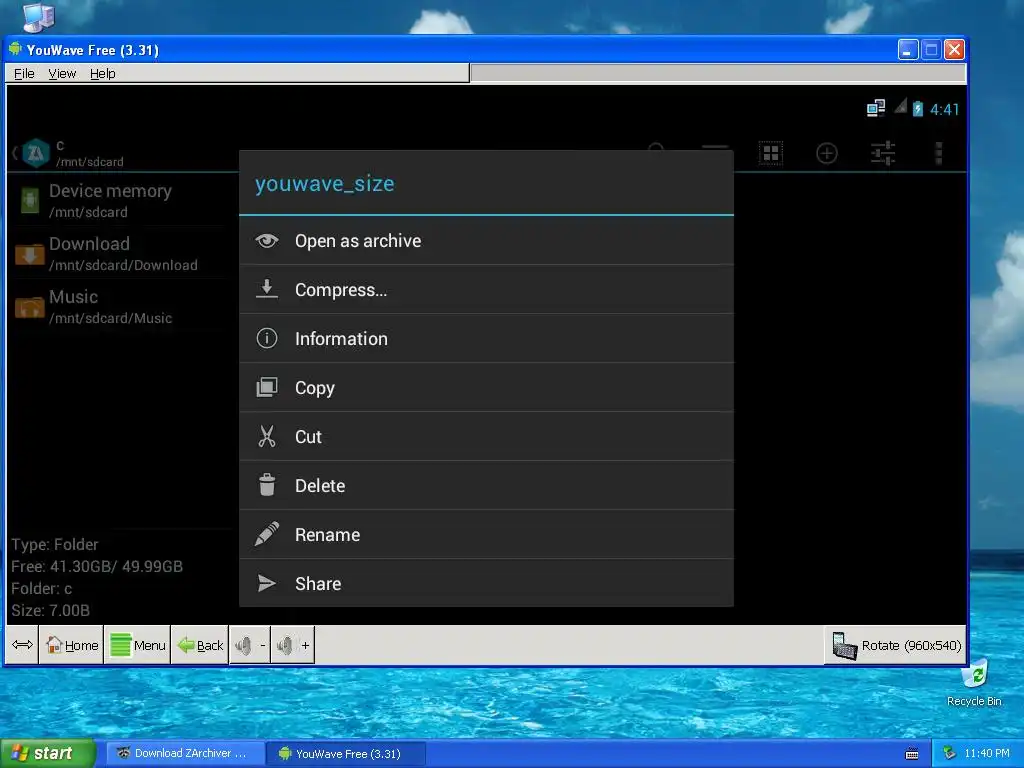Click the ZArchiver logo icon
This screenshot has height=768, width=1024.
click(35, 153)
